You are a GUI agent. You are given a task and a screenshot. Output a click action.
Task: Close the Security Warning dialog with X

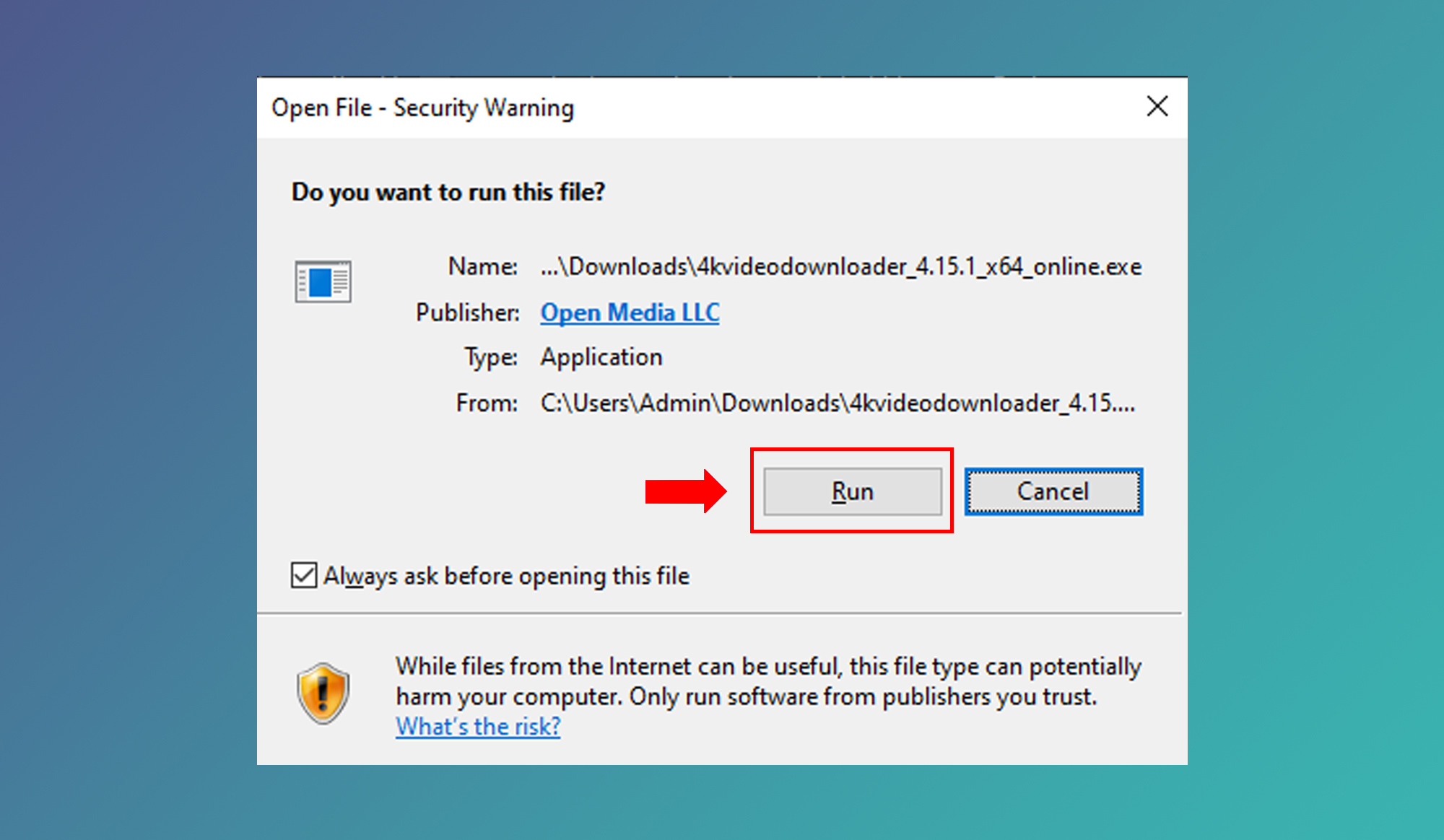[1157, 107]
